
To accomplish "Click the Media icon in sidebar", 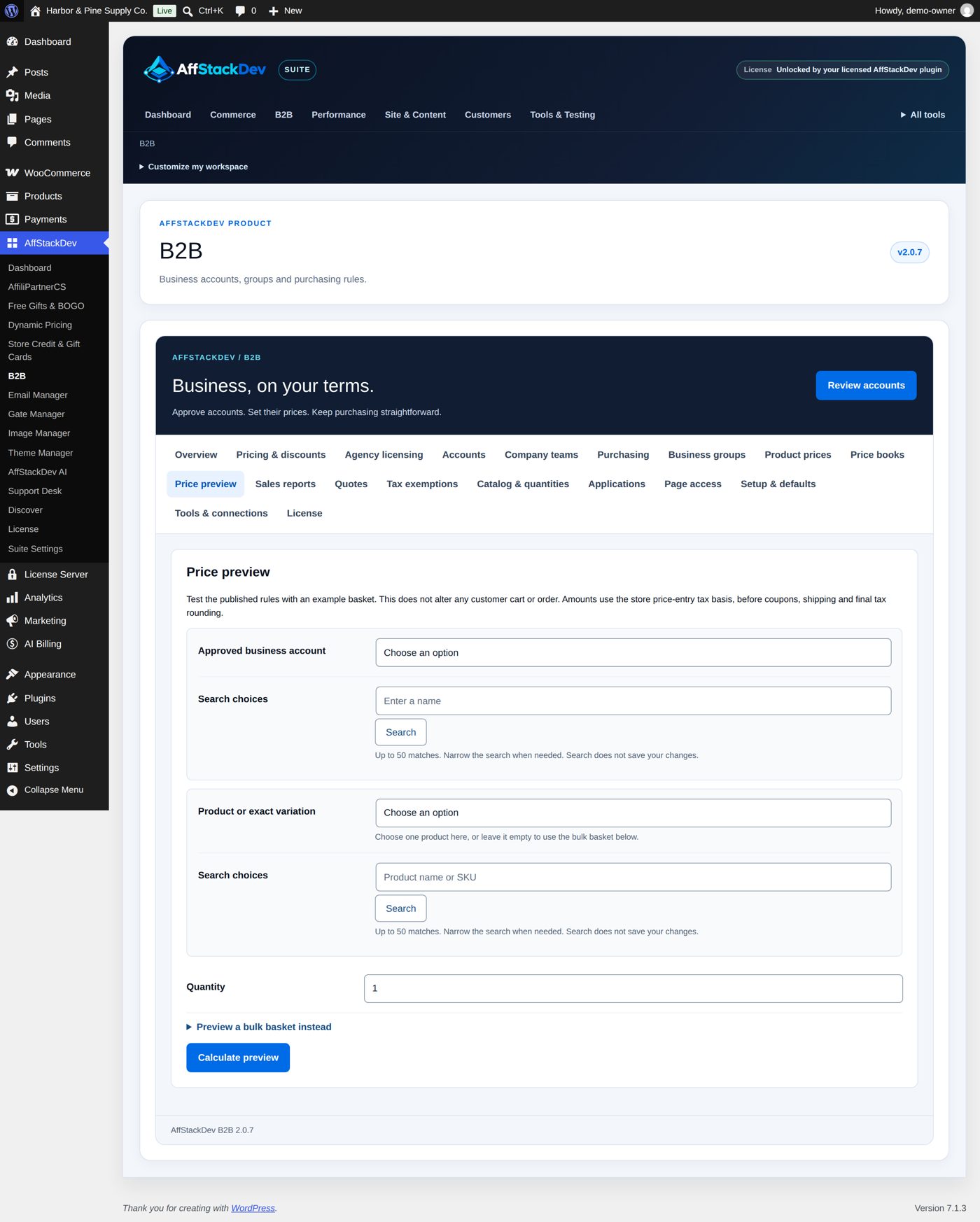I will point(12,95).
